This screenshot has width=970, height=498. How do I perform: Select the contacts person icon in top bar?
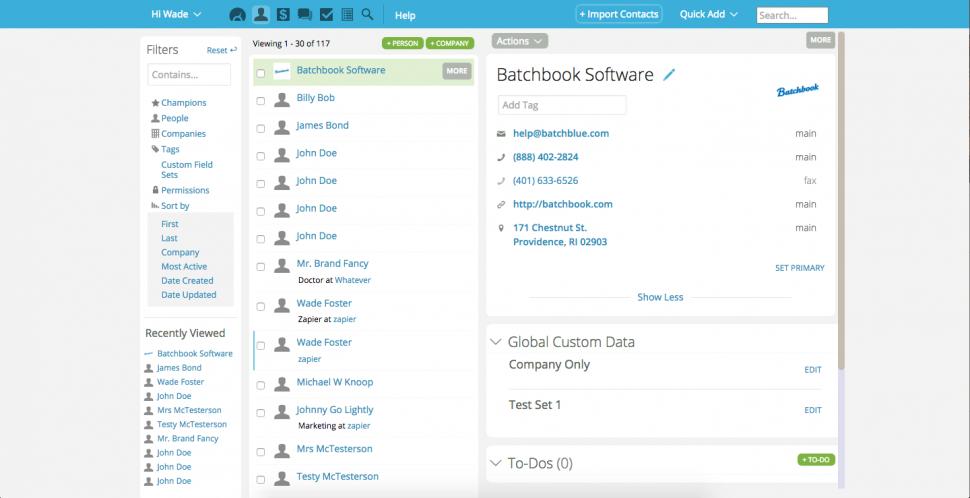pyautogui.click(x=261, y=14)
